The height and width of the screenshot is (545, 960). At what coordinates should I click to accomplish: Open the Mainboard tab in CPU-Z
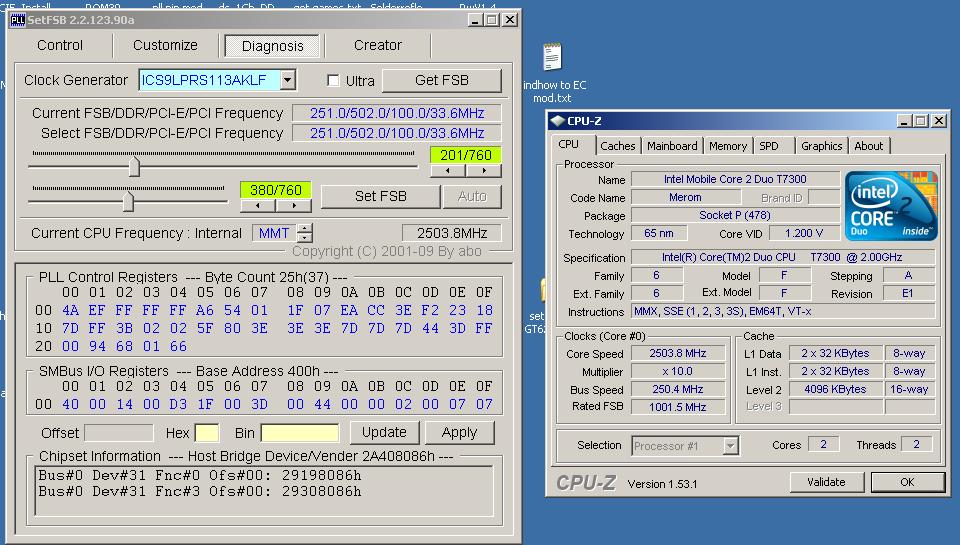click(672, 146)
